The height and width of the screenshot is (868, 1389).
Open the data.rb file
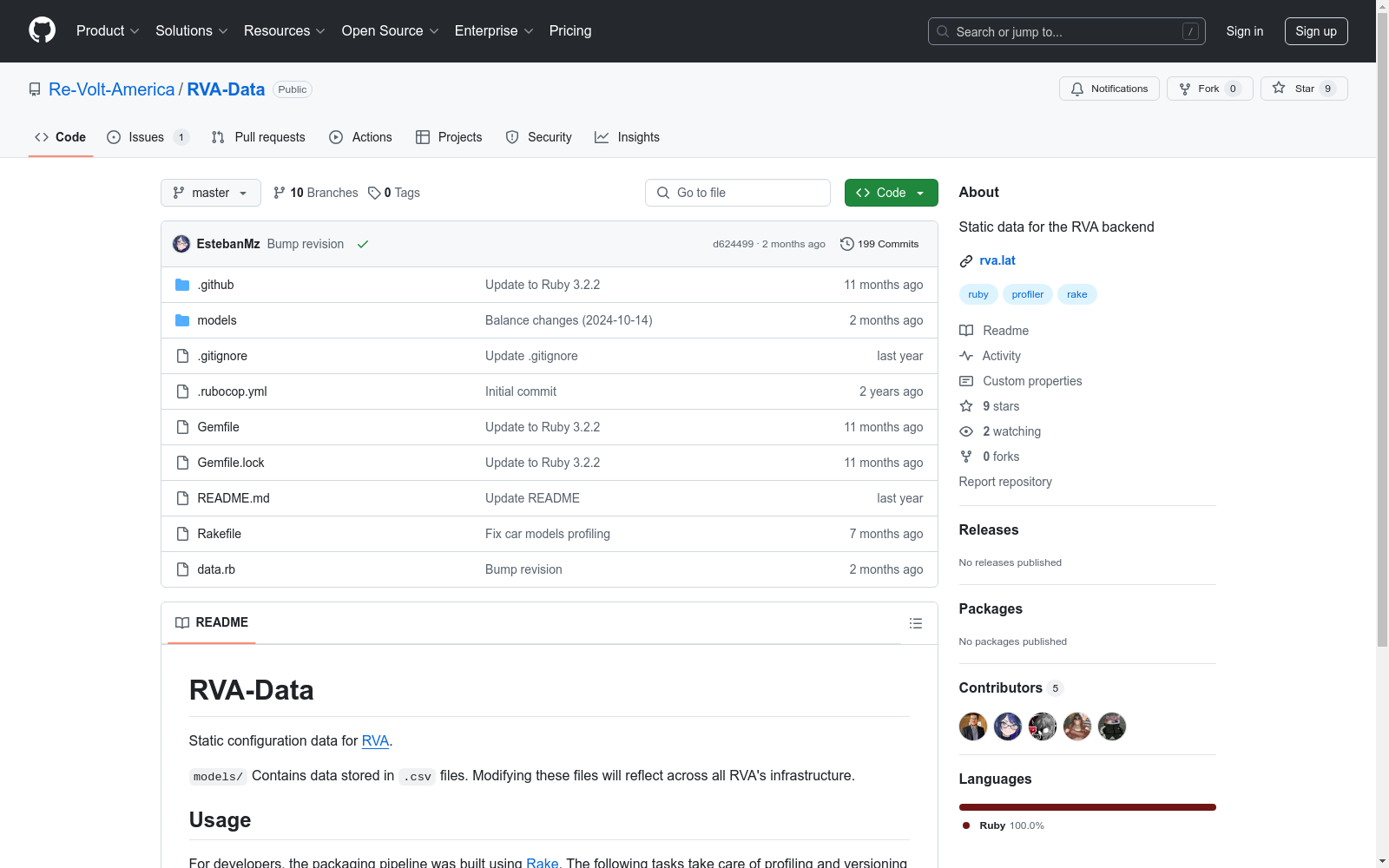pos(216,569)
